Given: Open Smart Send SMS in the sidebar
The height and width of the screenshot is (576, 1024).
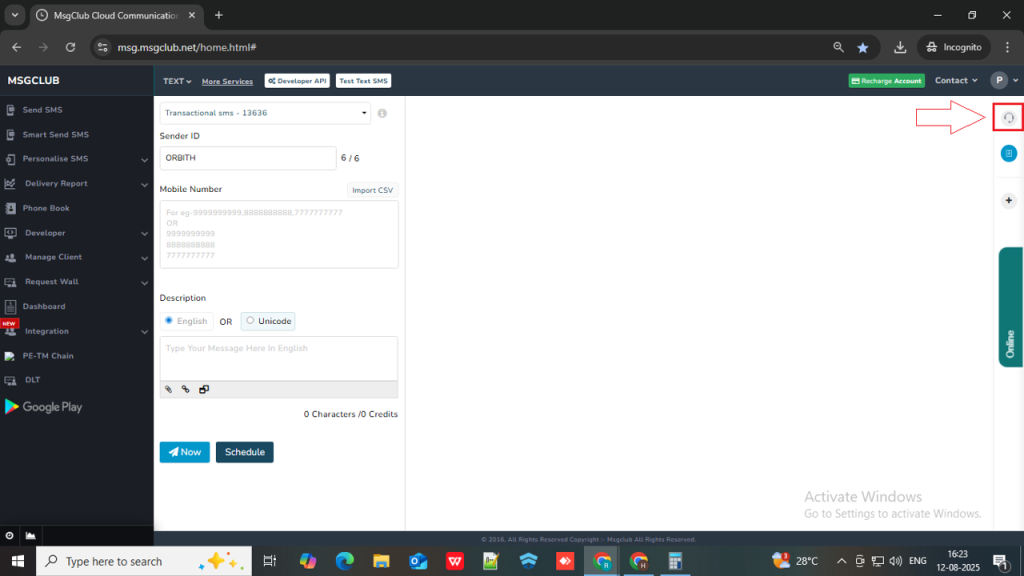Looking at the screenshot, I should coord(55,135).
